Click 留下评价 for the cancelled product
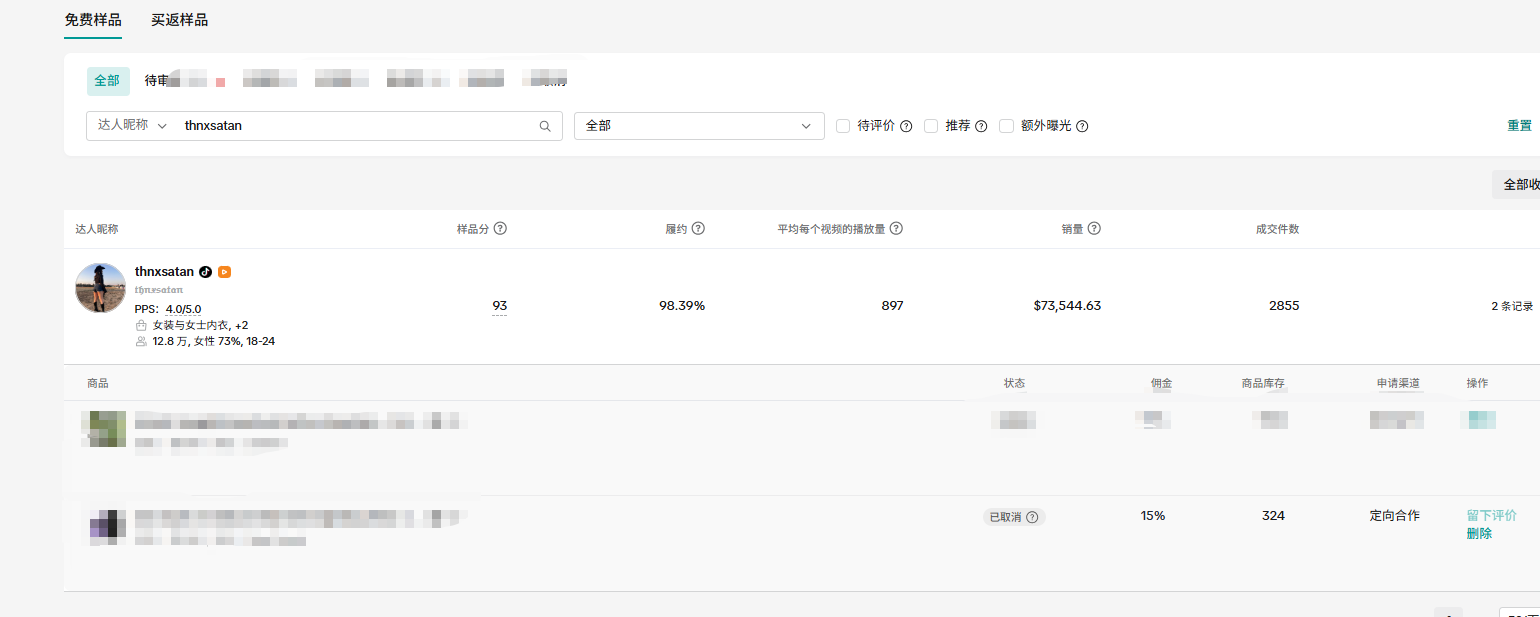 [x=1491, y=516]
